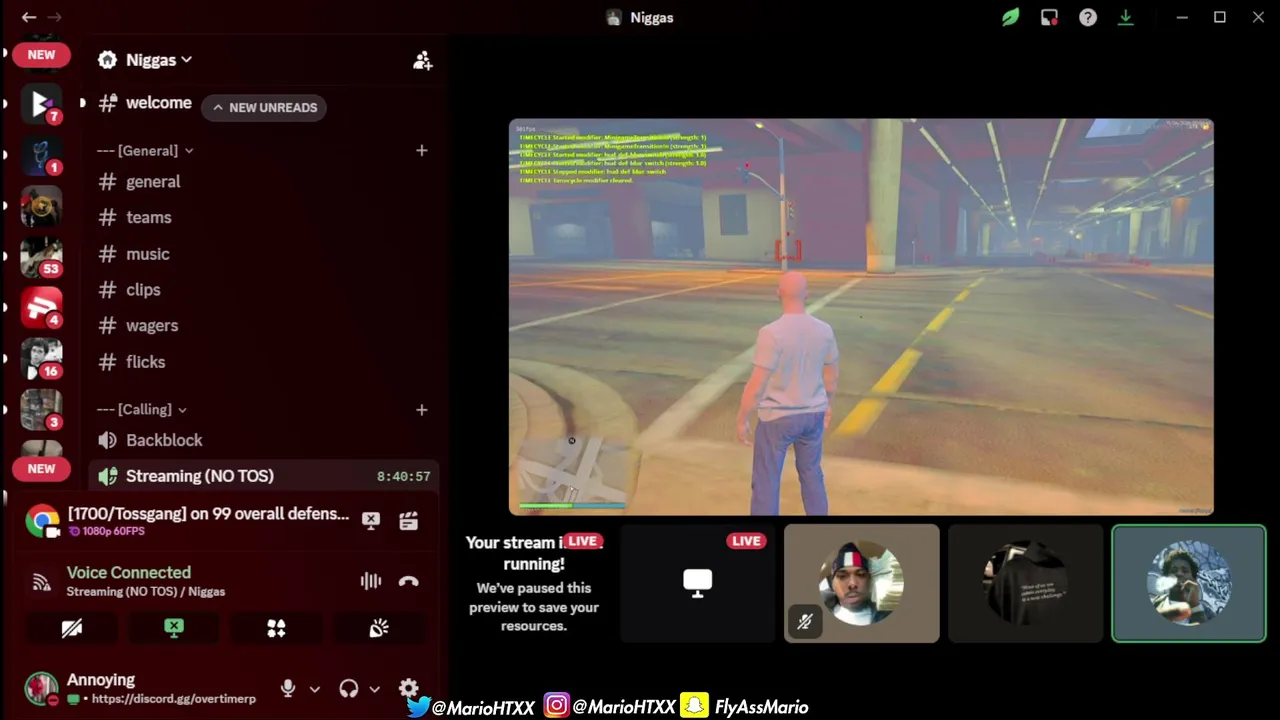Open server icon with 16 unread badge

pos(41,359)
